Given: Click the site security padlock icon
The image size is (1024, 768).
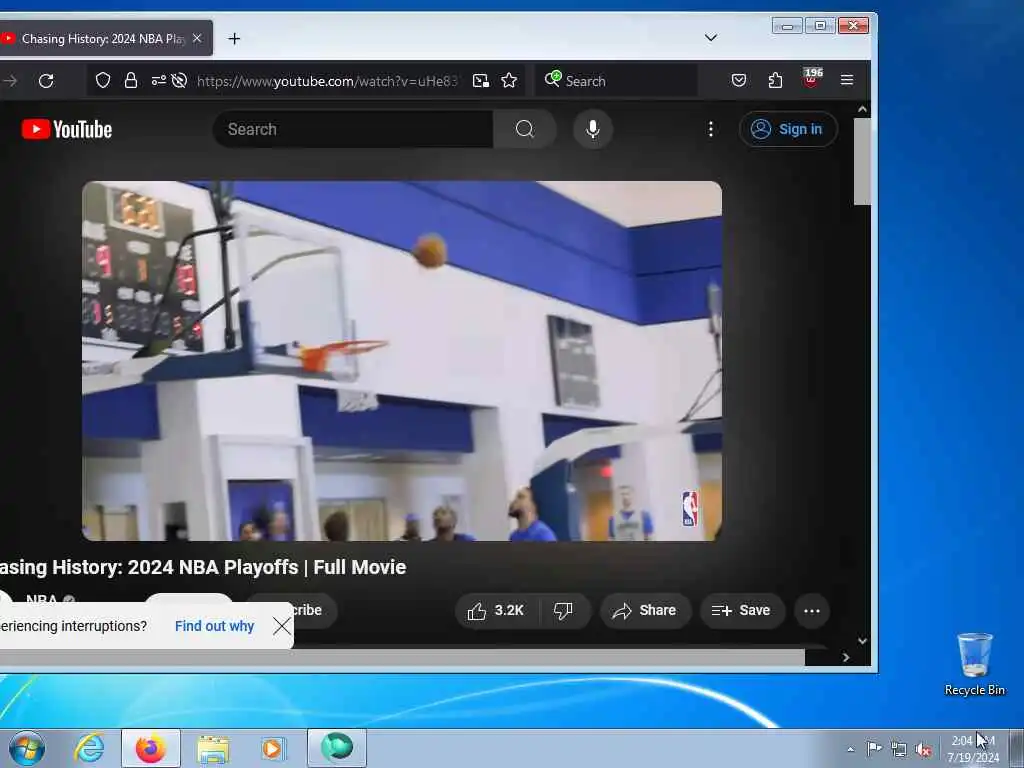Looking at the screenshot, I should [131, 80].
